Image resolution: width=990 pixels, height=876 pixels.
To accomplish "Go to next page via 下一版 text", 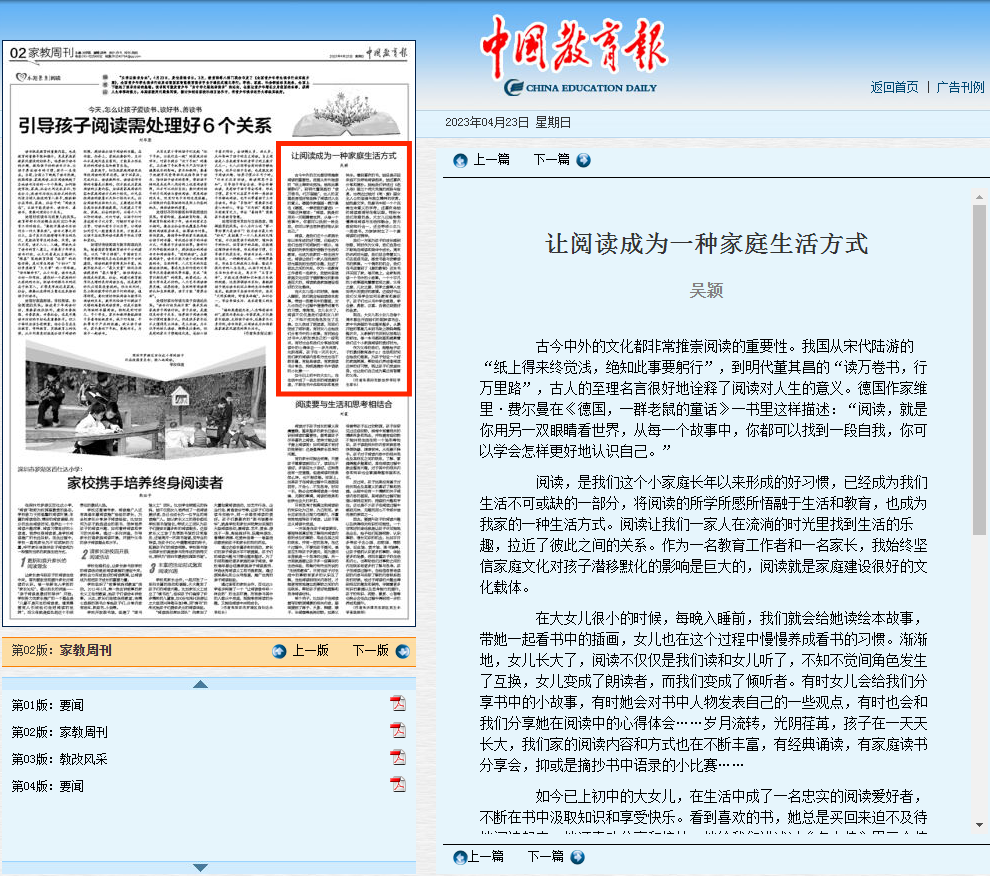I will (371, 651).
